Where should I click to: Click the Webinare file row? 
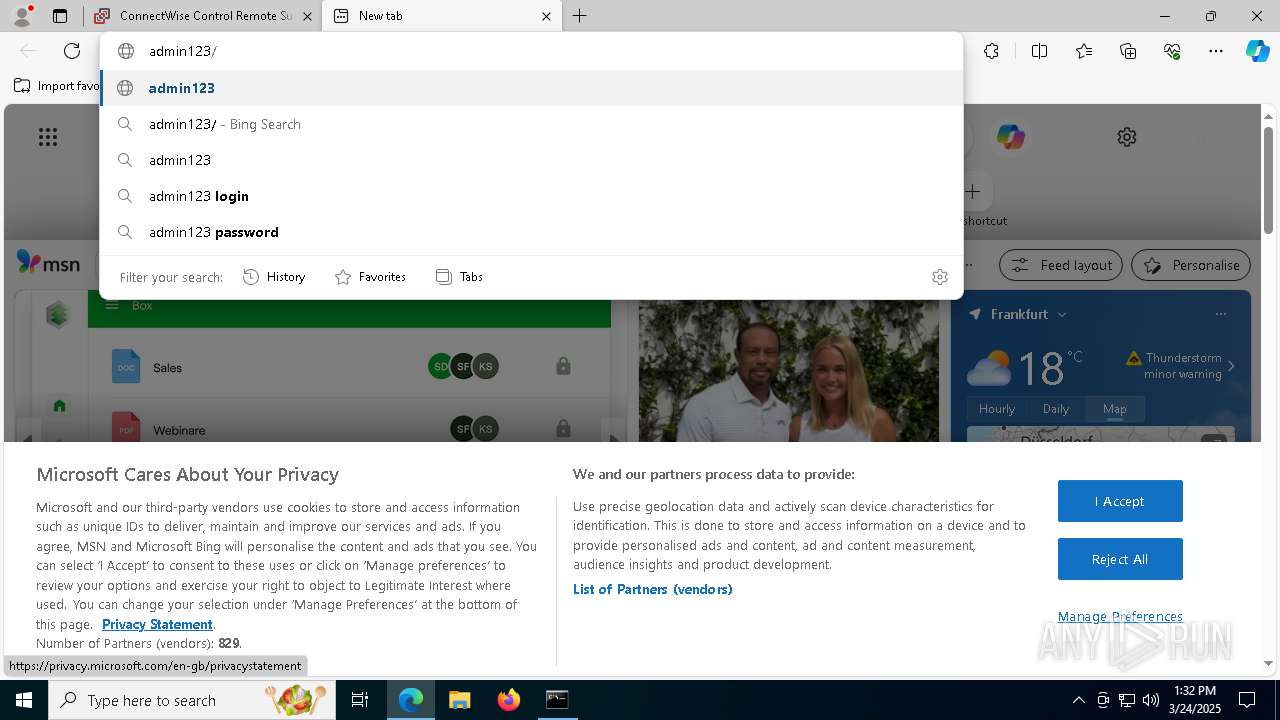[350, 427]
